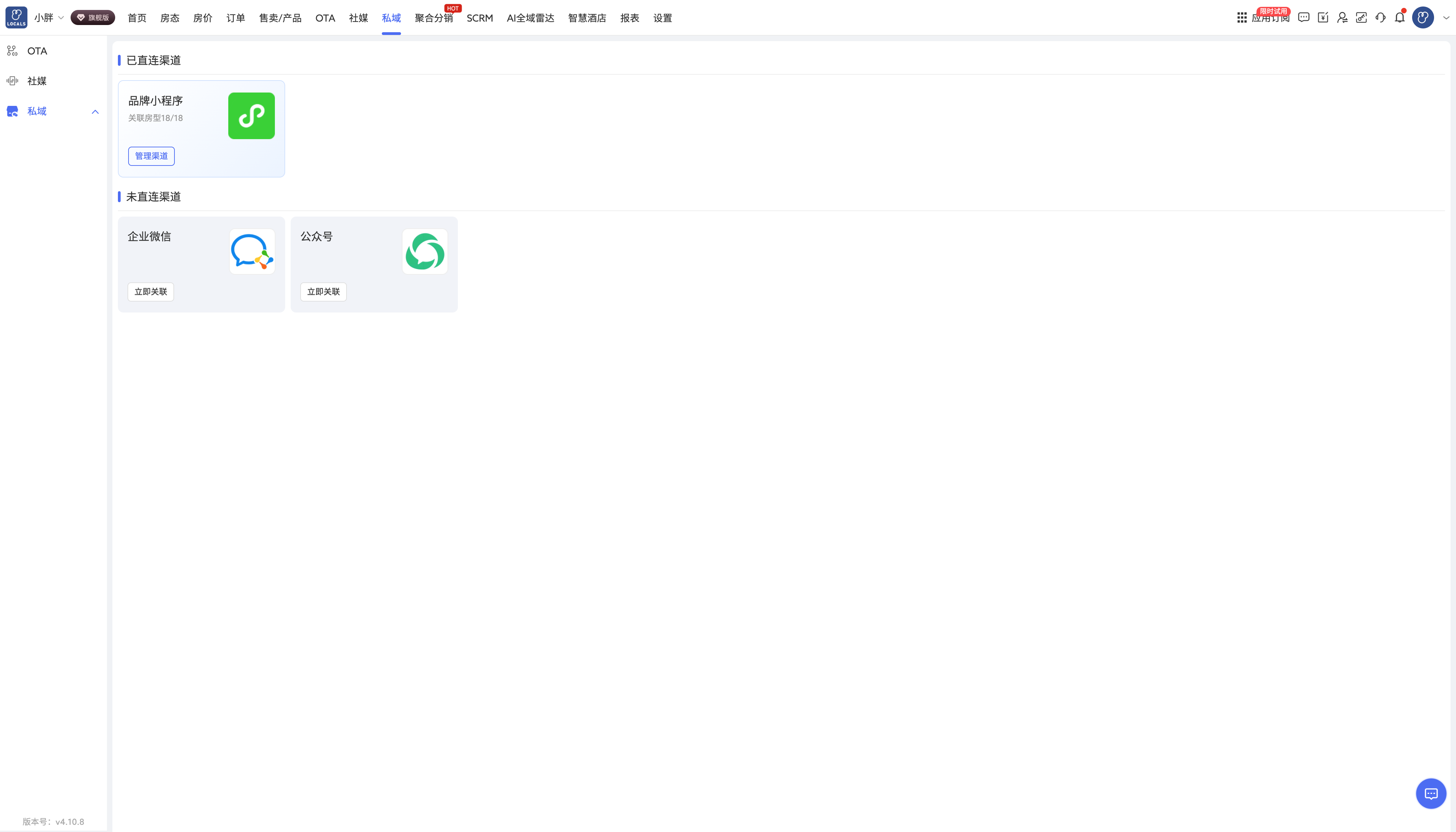1456x832 pixels.
Task: Open the account dropdown arrow beside avatar
Action: coord(1446,18)
